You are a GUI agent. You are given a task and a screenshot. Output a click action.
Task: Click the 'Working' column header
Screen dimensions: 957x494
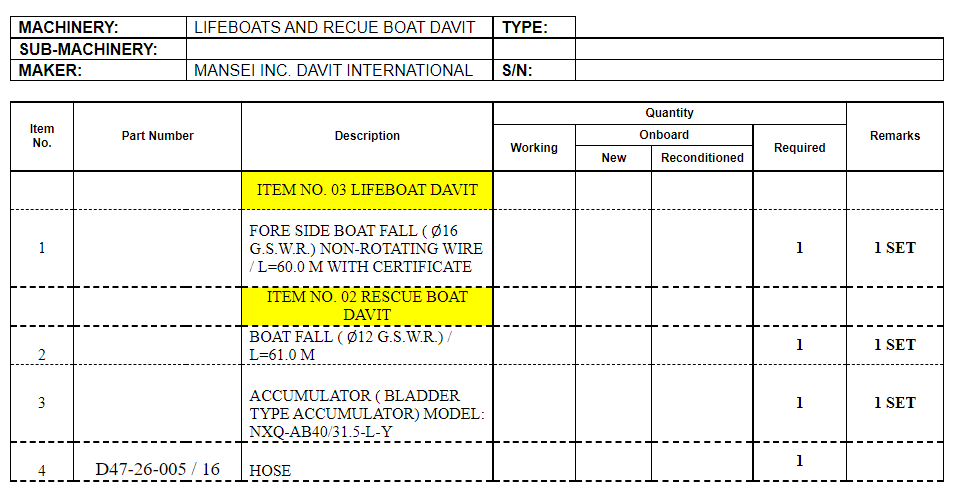[x=534, y=148]
